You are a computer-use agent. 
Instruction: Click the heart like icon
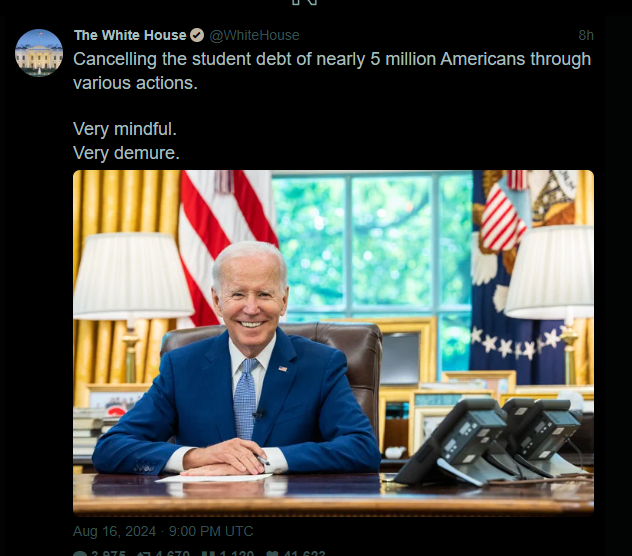(x=272, y=554)
